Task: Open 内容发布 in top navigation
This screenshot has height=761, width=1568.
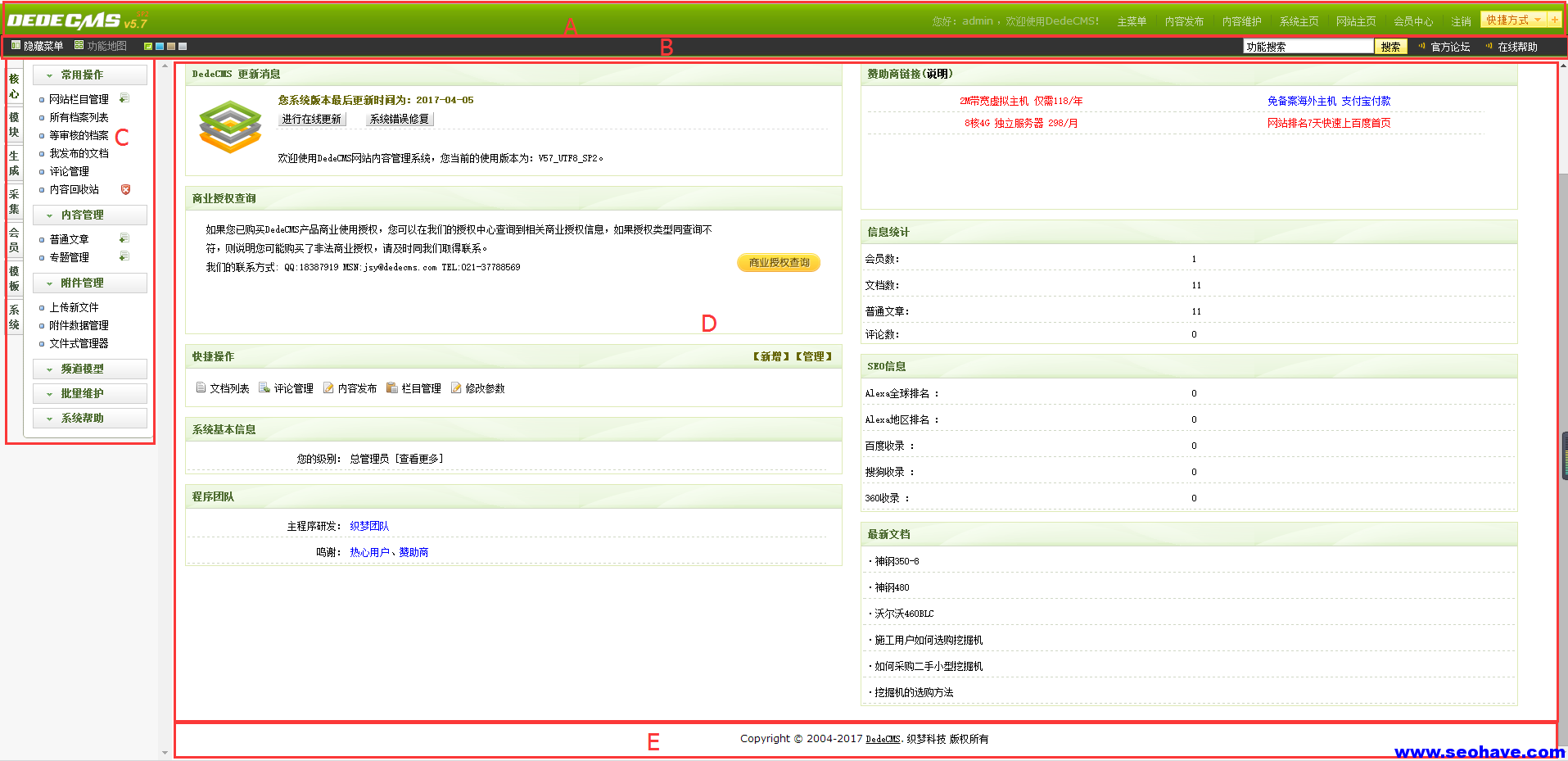Action: tap(1184, 21)
